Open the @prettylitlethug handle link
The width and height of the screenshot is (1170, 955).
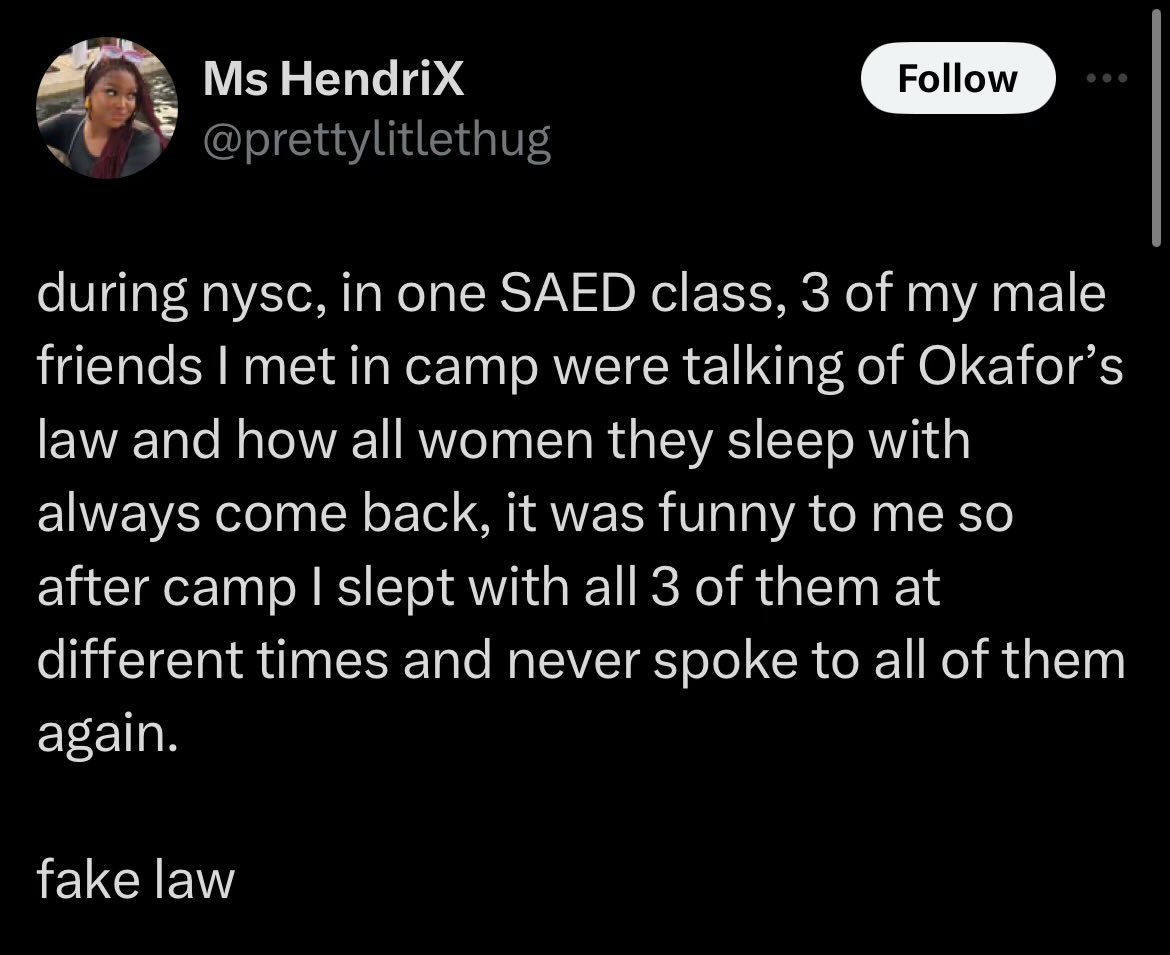pyautogui.click(x=376, y=141)
